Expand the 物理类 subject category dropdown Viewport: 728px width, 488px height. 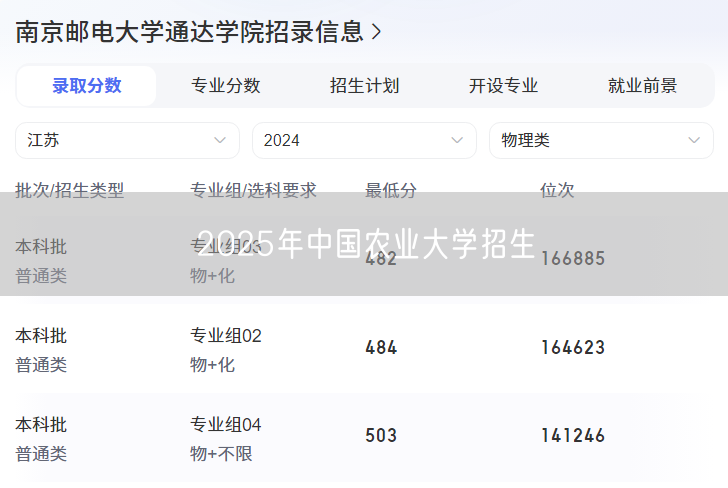click(600, 140)
